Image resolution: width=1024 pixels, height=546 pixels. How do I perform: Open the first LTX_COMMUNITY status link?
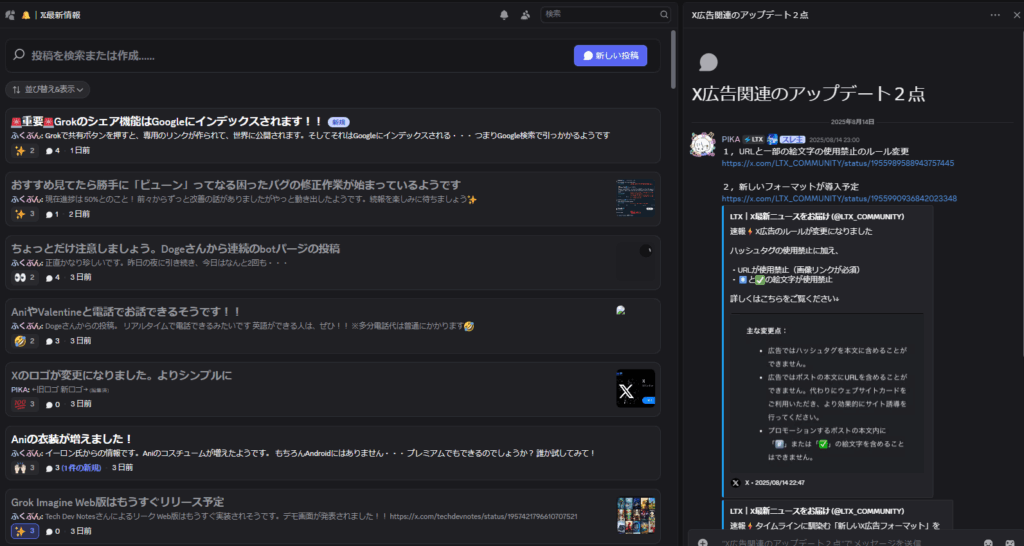[x=837, y=163]
